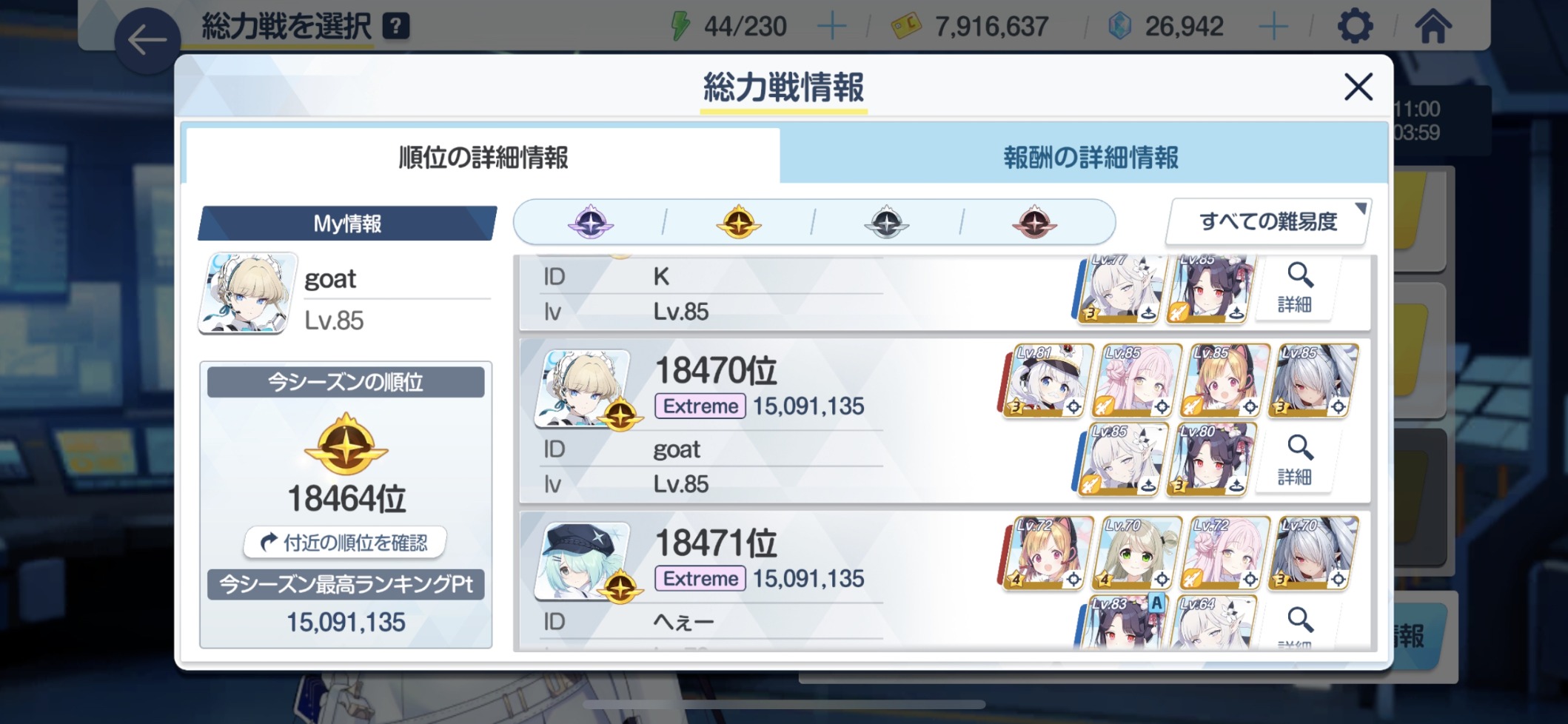Screen dimensions: 1568x724
Task: Add gems with the plus next to 26,942
Action: click(1273, 27)
